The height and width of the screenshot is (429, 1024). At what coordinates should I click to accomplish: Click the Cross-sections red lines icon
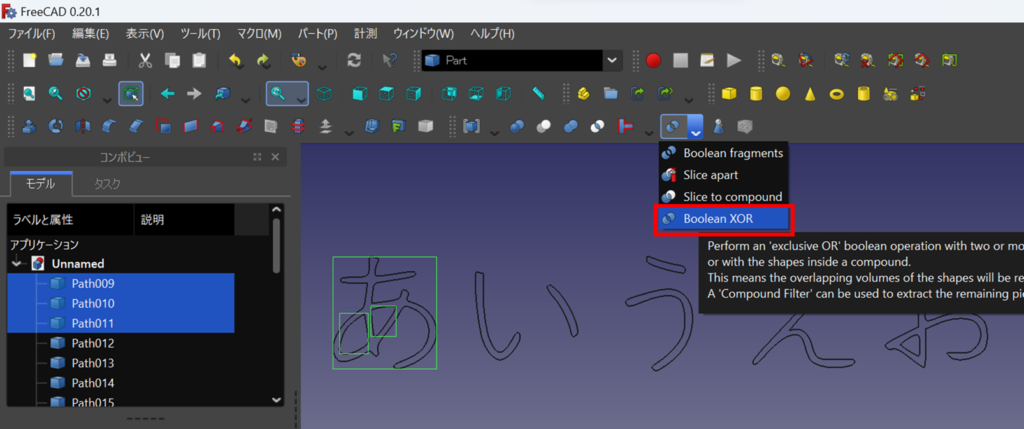298,126
